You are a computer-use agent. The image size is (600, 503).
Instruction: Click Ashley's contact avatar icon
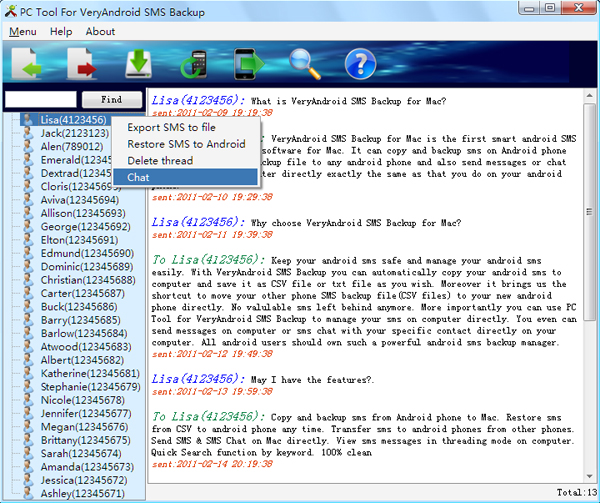28,493
